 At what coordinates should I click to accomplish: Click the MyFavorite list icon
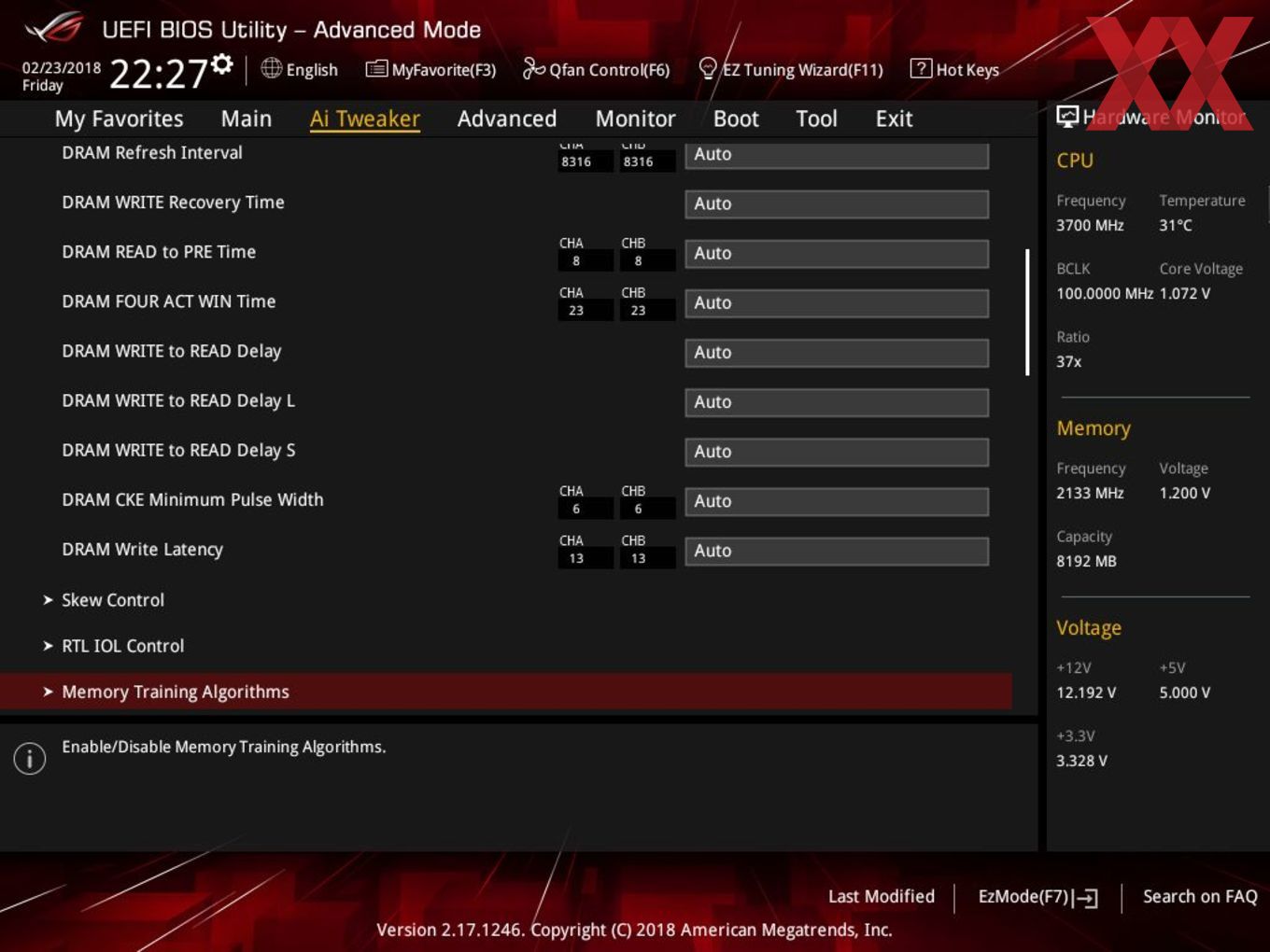(x=376, y=69)
